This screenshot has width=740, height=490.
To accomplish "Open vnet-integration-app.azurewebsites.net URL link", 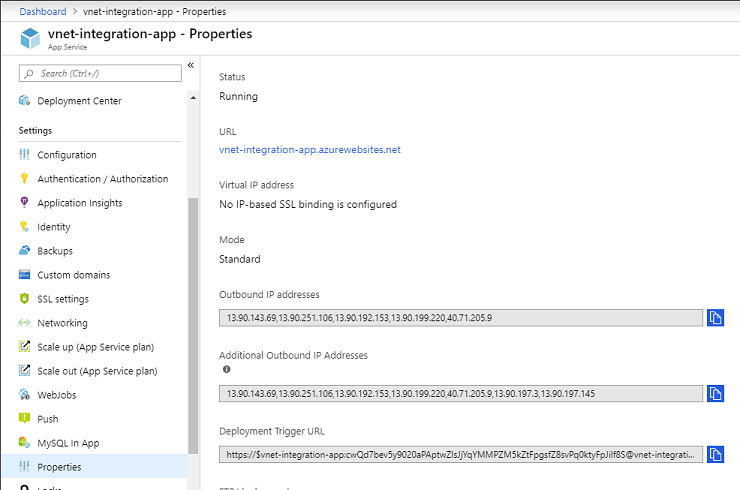I will coord(310,150).
